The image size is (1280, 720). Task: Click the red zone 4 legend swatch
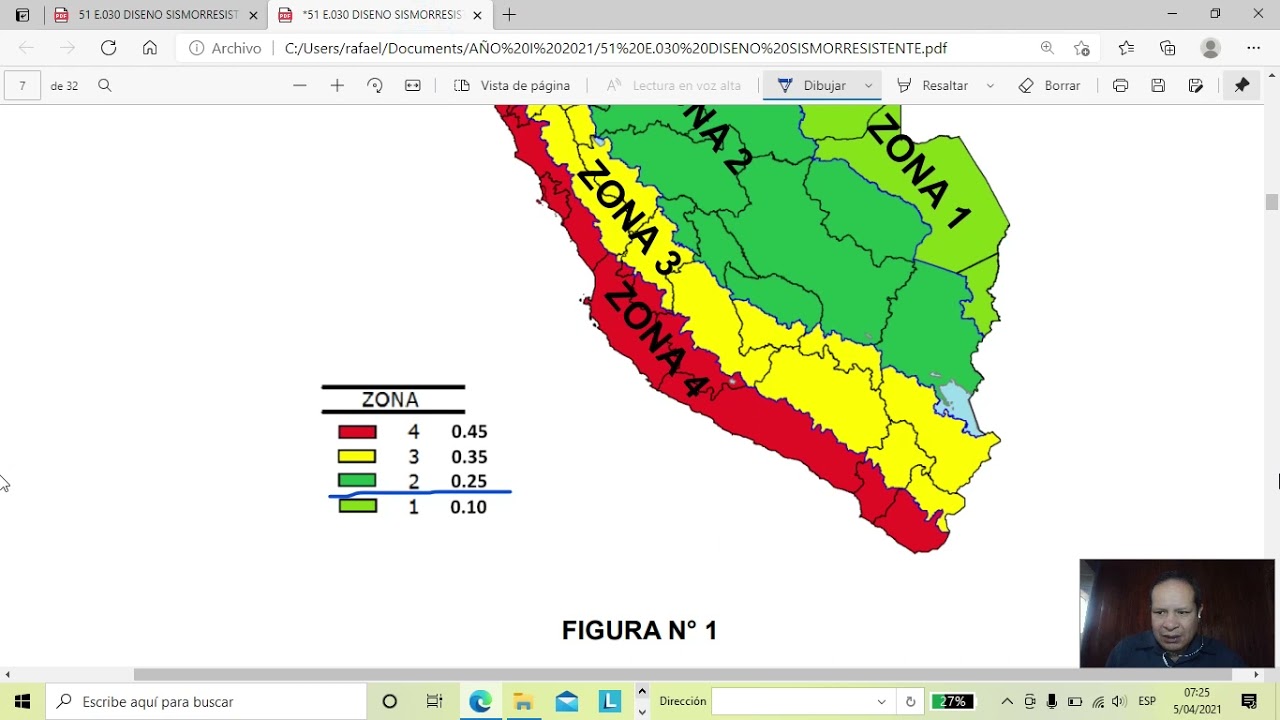point(357,432)
